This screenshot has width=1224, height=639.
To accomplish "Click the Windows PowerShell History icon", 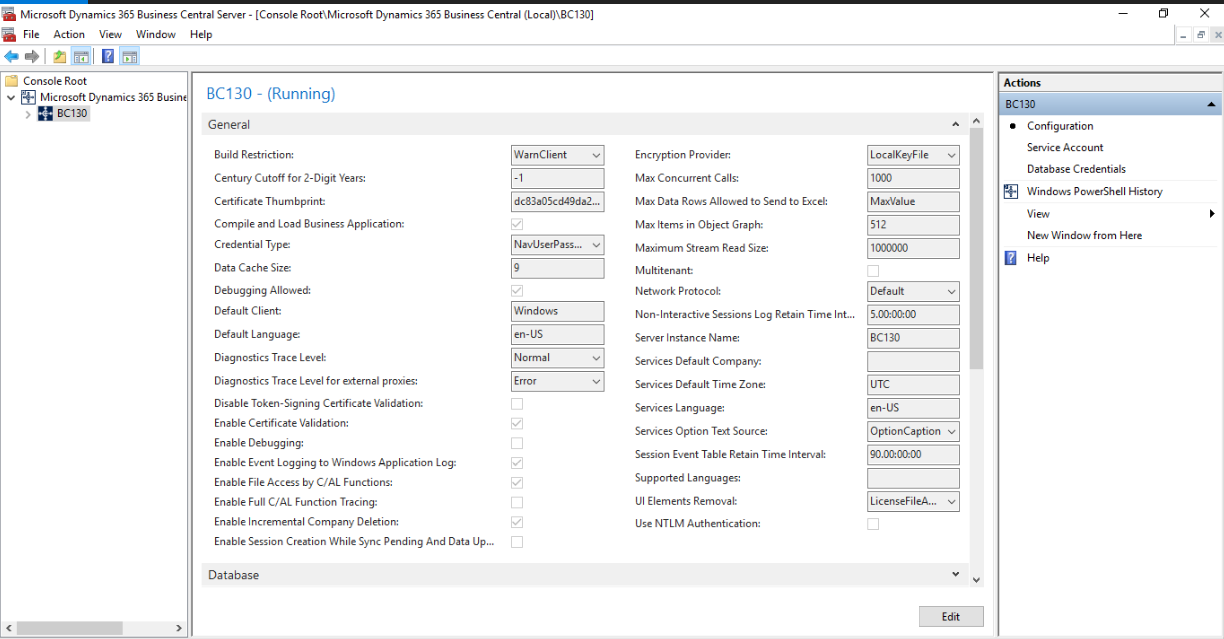I will pyautogui.click(x=1010, y=192).
